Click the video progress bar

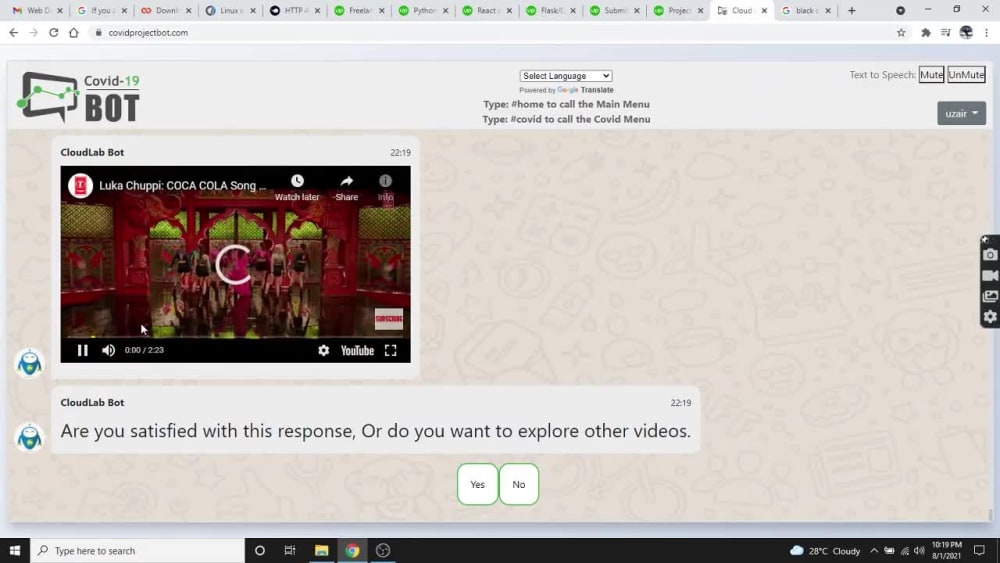(x=235, y=337)
